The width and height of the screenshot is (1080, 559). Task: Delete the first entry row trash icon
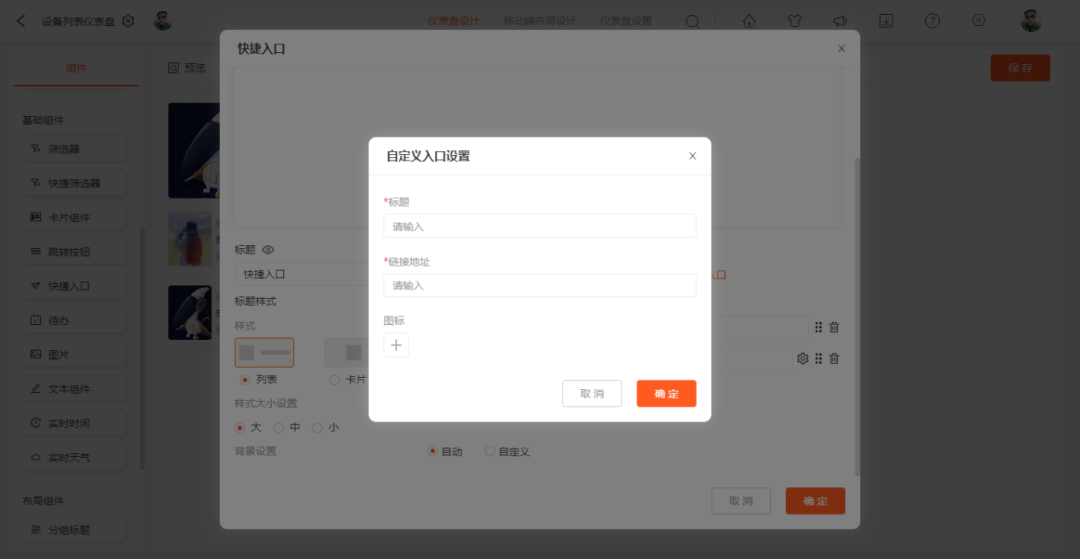pyautogui.click(x=834, y=327)
